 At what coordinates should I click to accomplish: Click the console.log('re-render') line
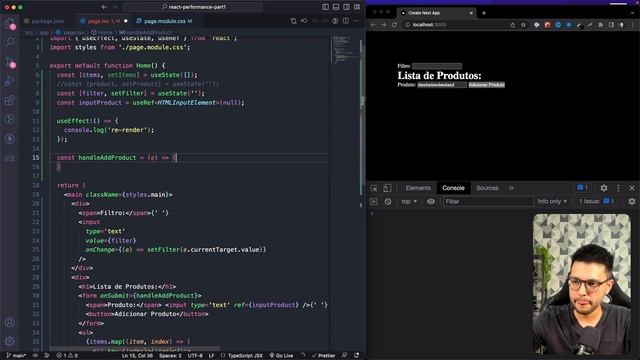[x=109, y=130]
